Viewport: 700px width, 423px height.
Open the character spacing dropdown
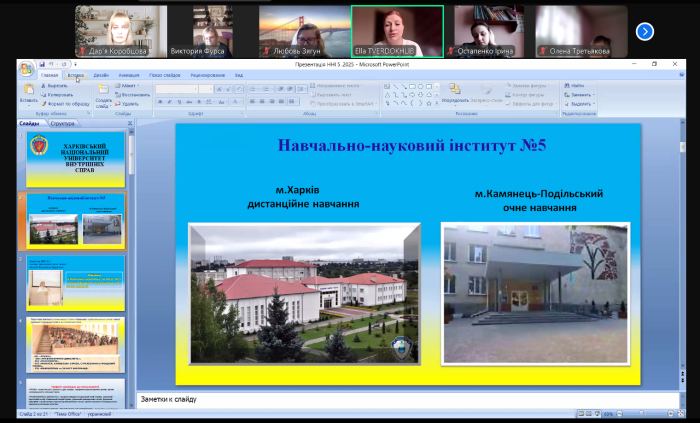tap(209, 102)
